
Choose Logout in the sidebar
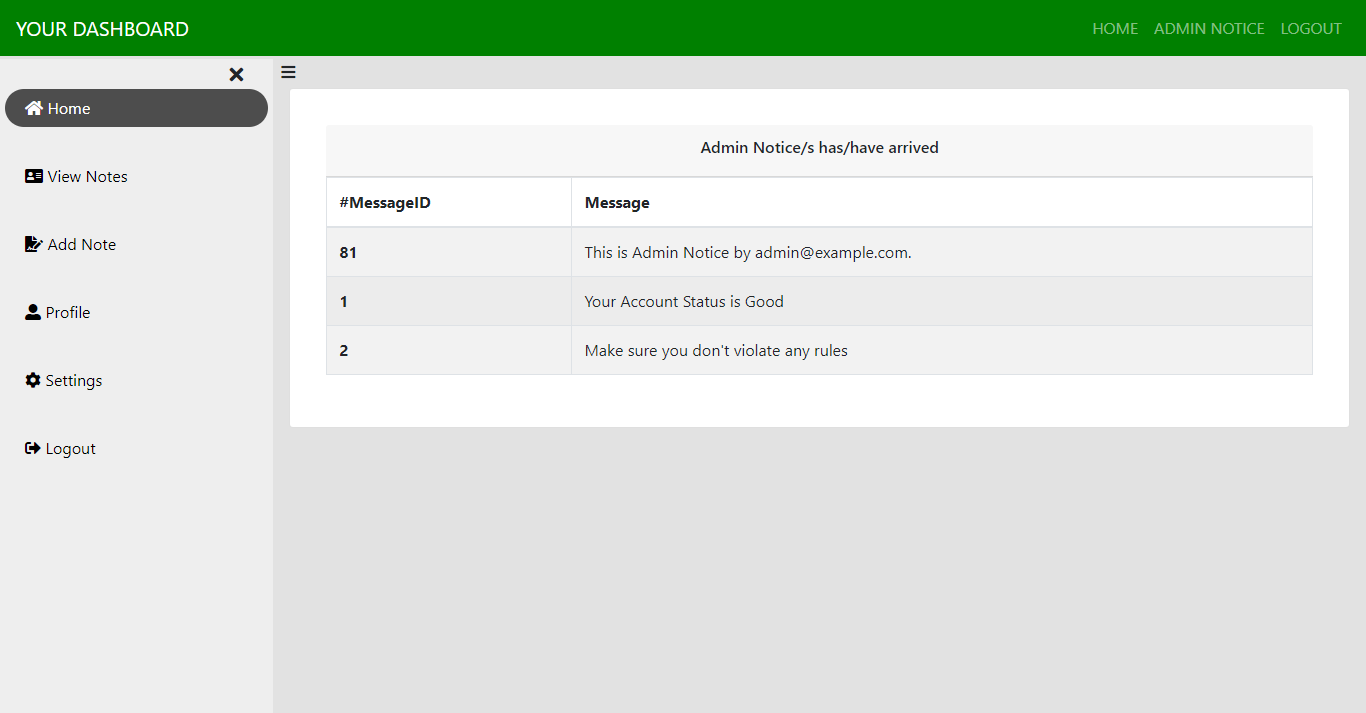coord(136,448)
